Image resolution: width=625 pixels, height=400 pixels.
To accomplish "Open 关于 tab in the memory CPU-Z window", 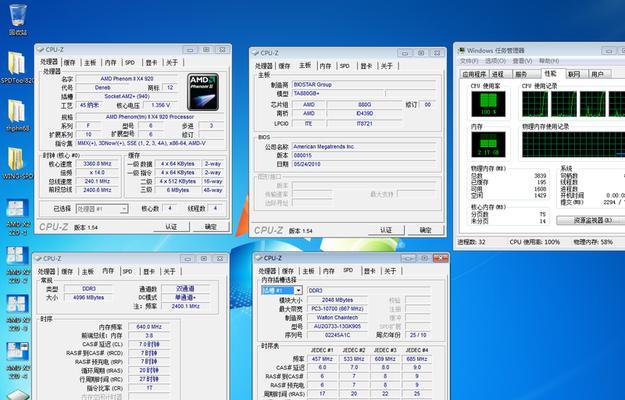I will click(170, 271).
